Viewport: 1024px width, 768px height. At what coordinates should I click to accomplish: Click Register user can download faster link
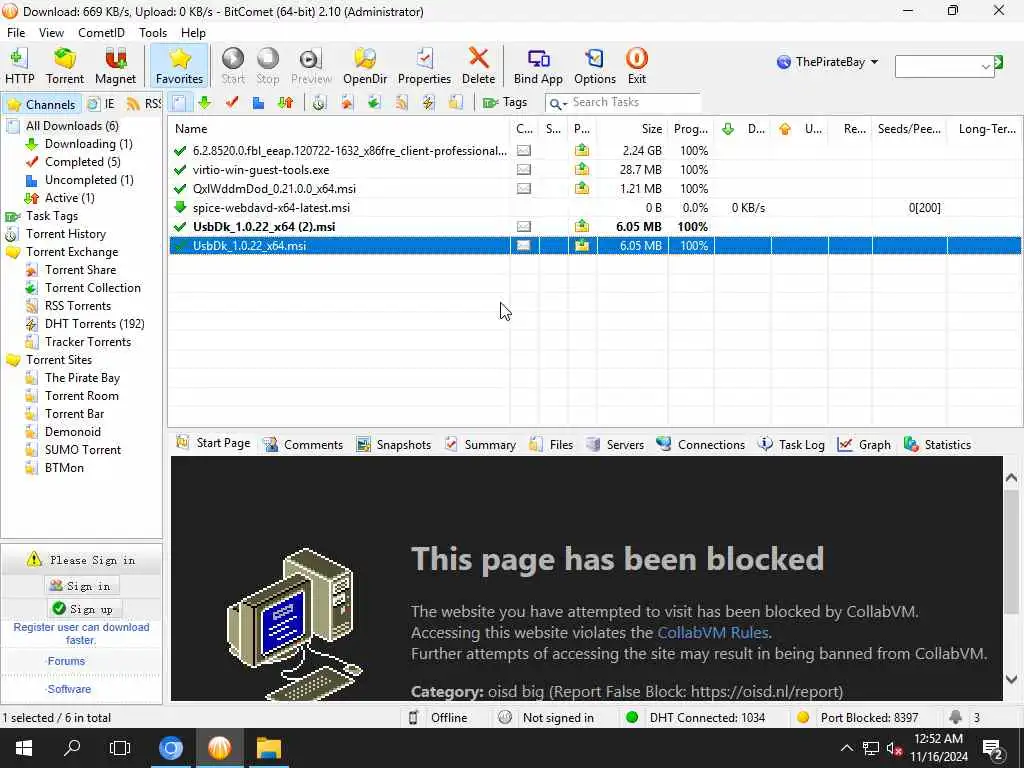[82, 633]
